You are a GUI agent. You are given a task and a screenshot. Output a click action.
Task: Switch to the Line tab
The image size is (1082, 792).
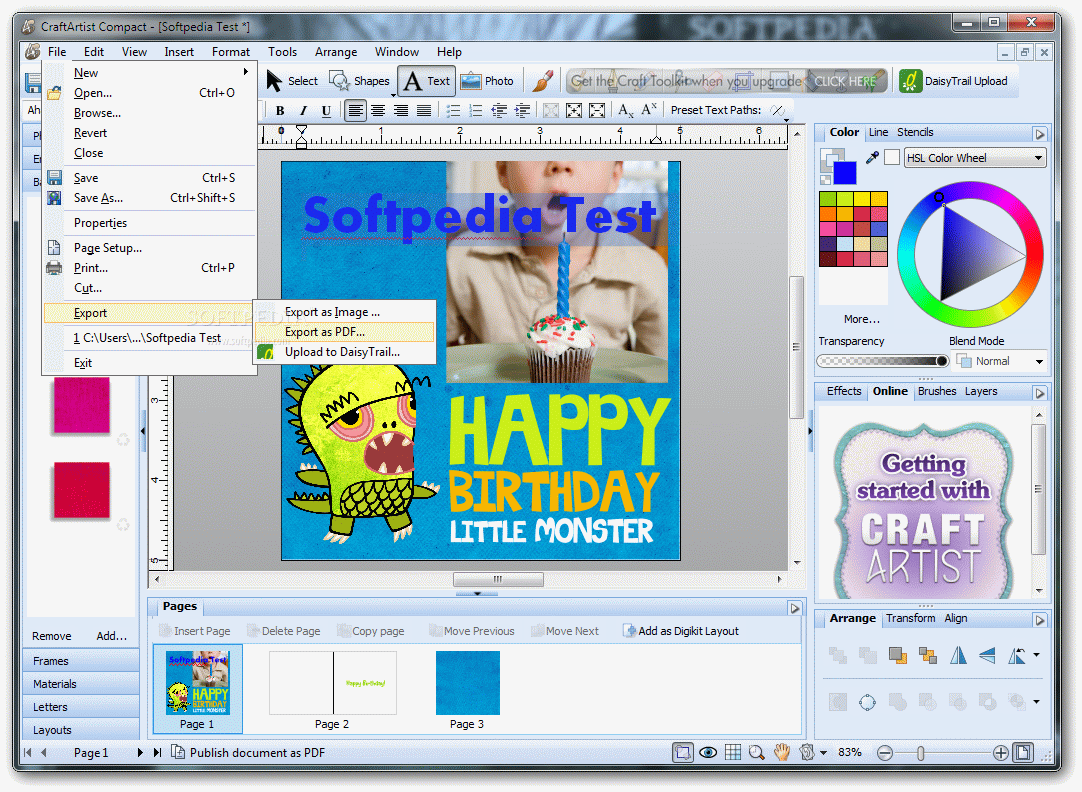click(x=878, y=132)
